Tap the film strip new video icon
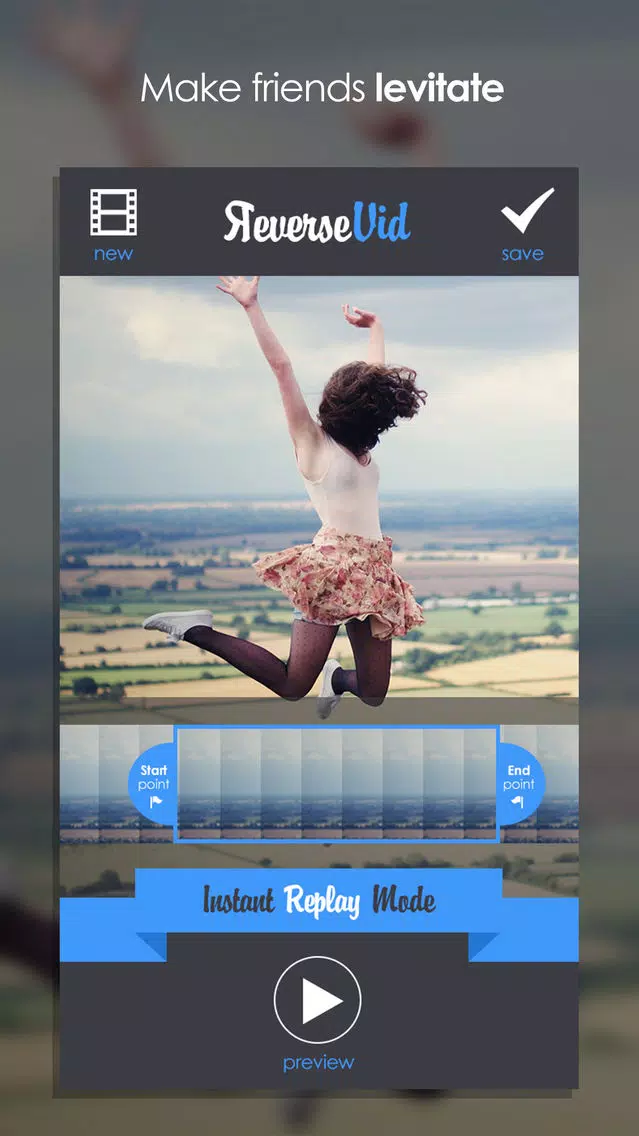The height and width of the screenshot is (1136, 639). click(x=113, y=212)
